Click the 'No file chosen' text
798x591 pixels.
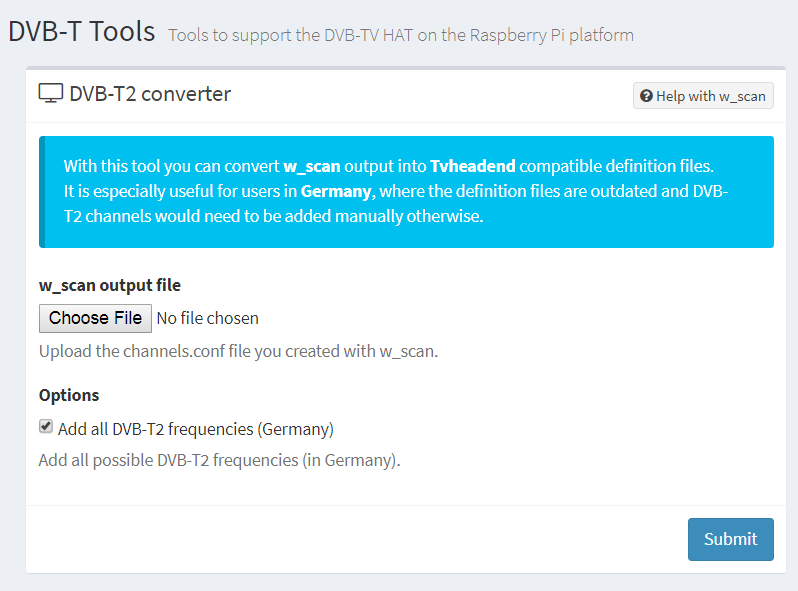[207, 318]
